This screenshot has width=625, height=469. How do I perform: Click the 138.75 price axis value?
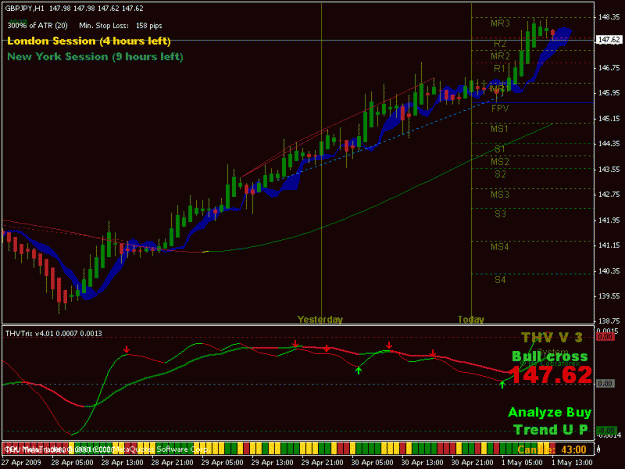609,321
